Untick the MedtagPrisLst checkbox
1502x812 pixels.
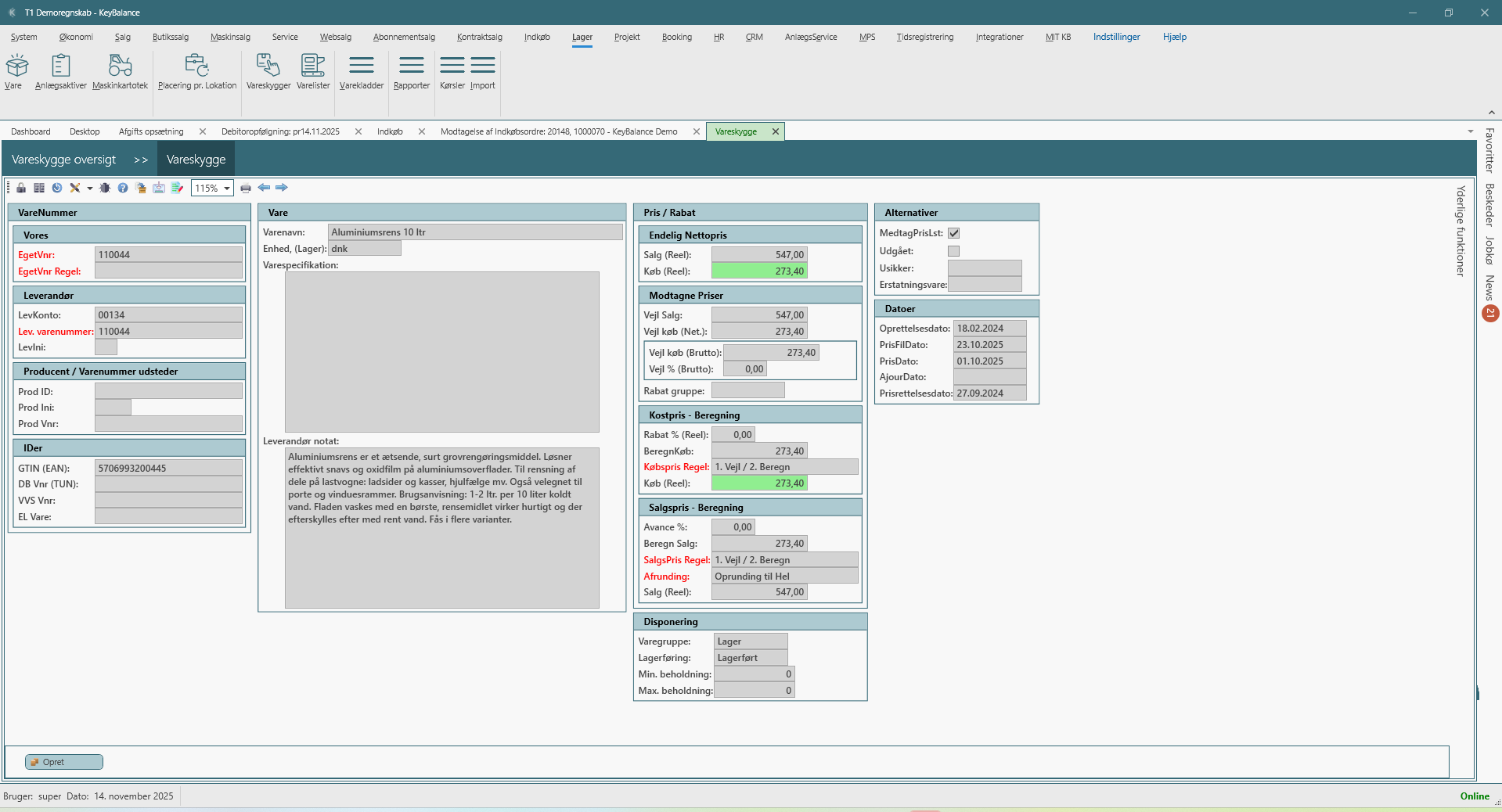[953, 233]
